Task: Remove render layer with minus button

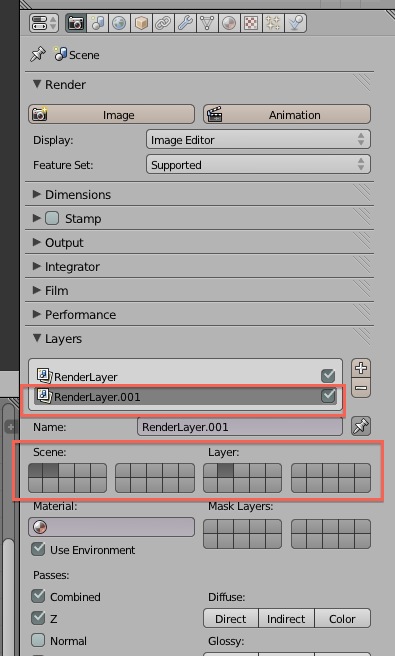Action: click(x=361, y=388)
